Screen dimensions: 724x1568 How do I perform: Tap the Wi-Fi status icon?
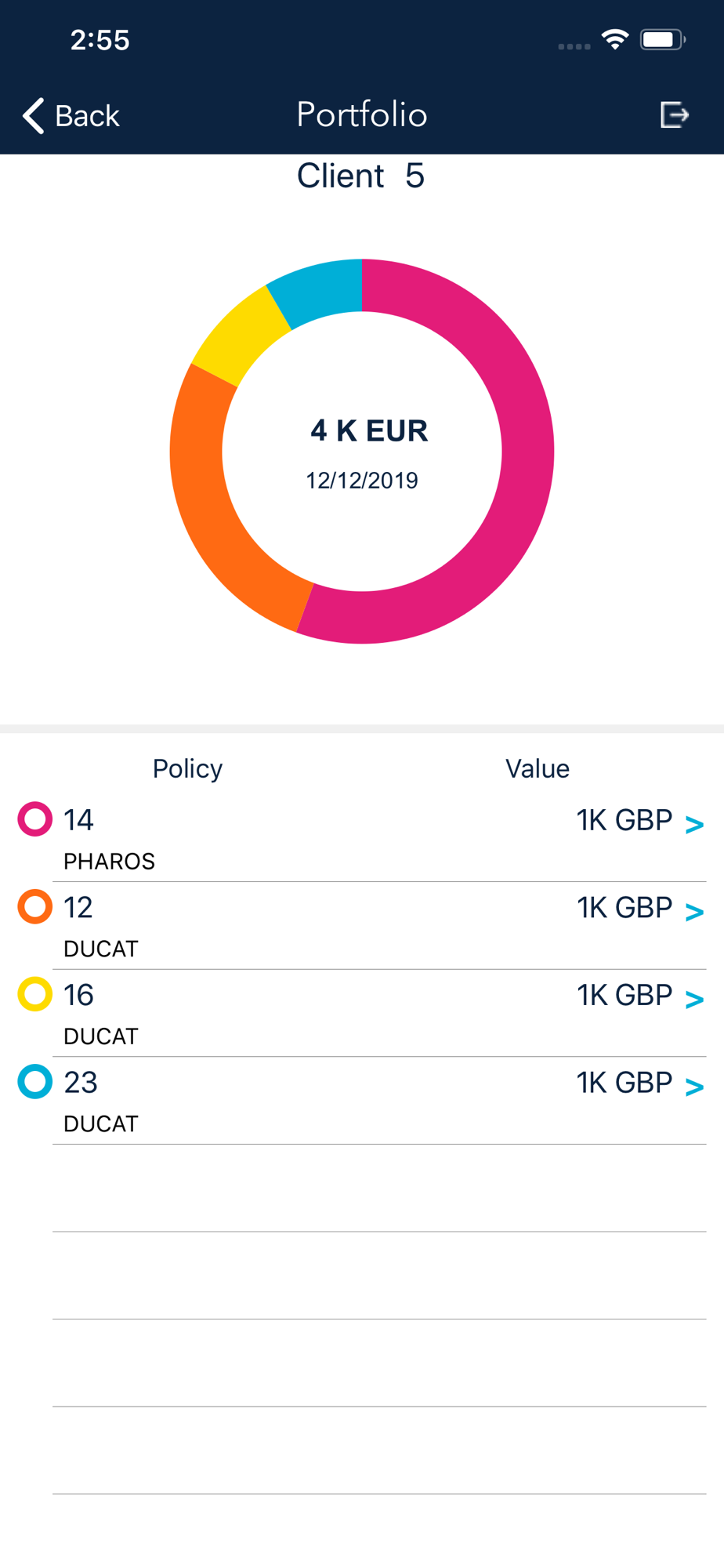click(615, 39)
